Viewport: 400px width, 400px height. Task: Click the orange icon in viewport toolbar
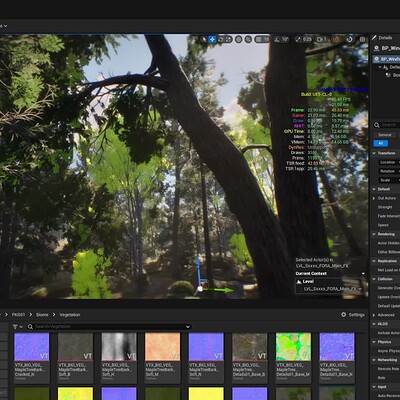pos(336,39)
